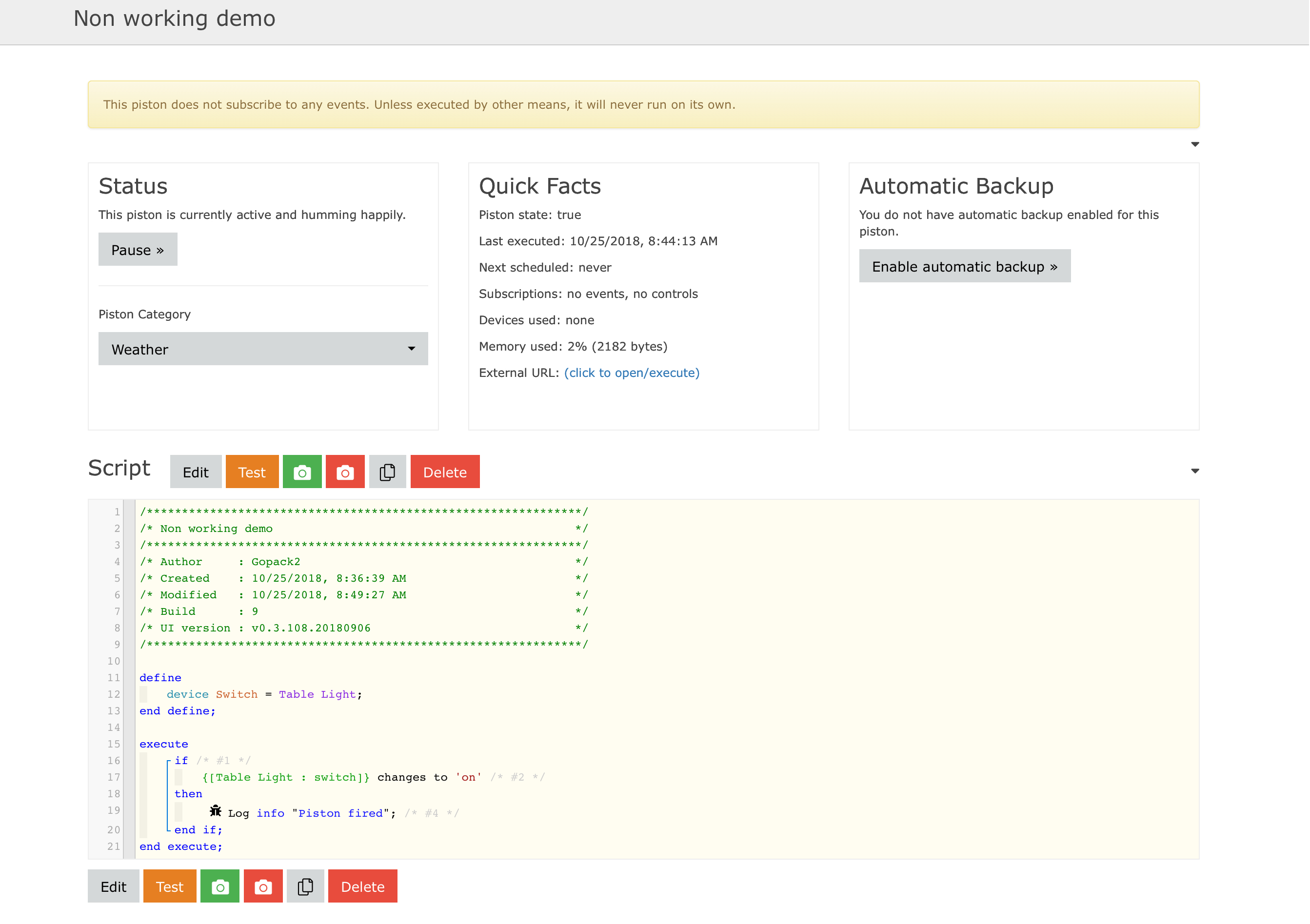The width and height of the screenshot is (1310, 924).
Task: Click the bottom green camera snapshot icon
Action: click(x=220, y=886)
